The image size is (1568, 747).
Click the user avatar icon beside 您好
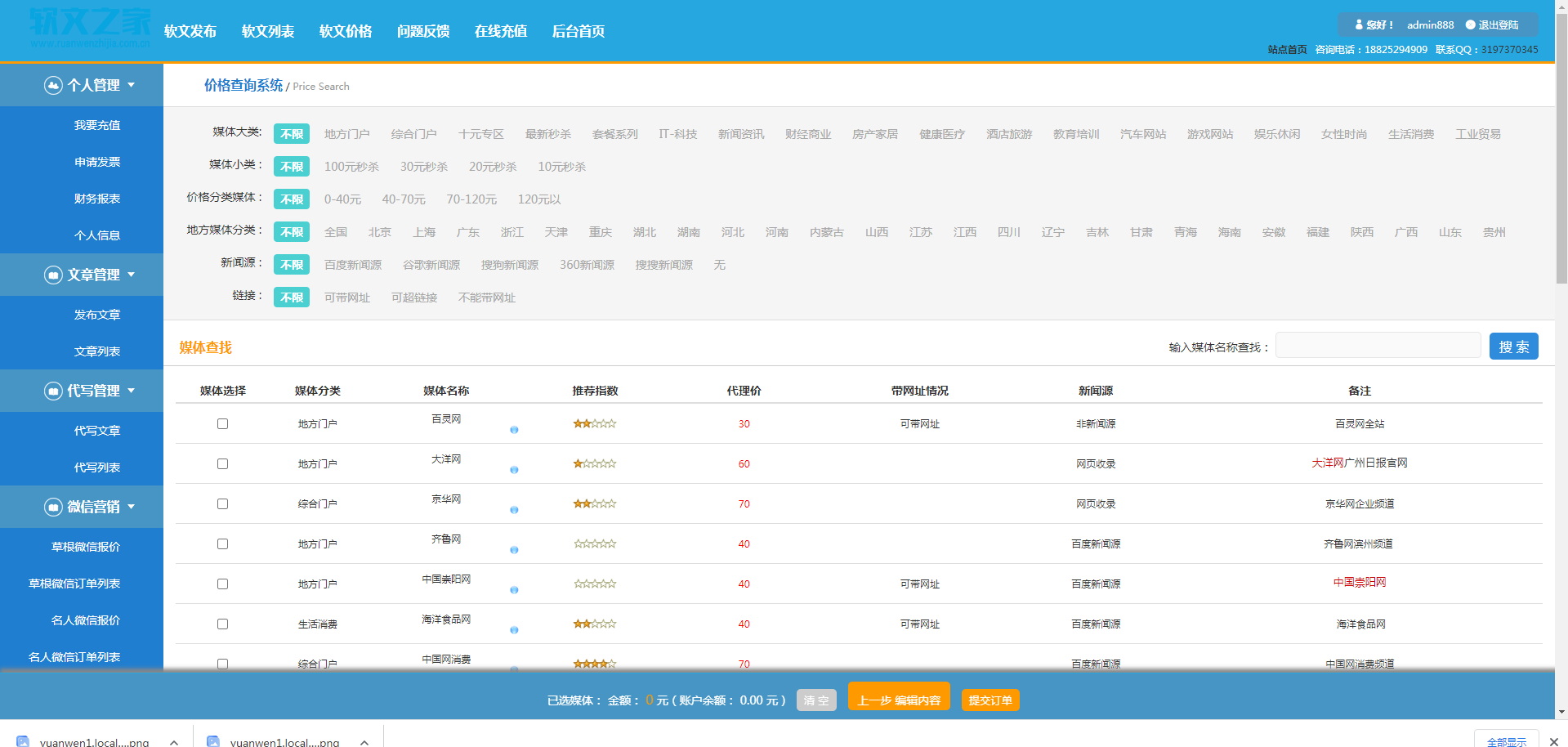1359,25
